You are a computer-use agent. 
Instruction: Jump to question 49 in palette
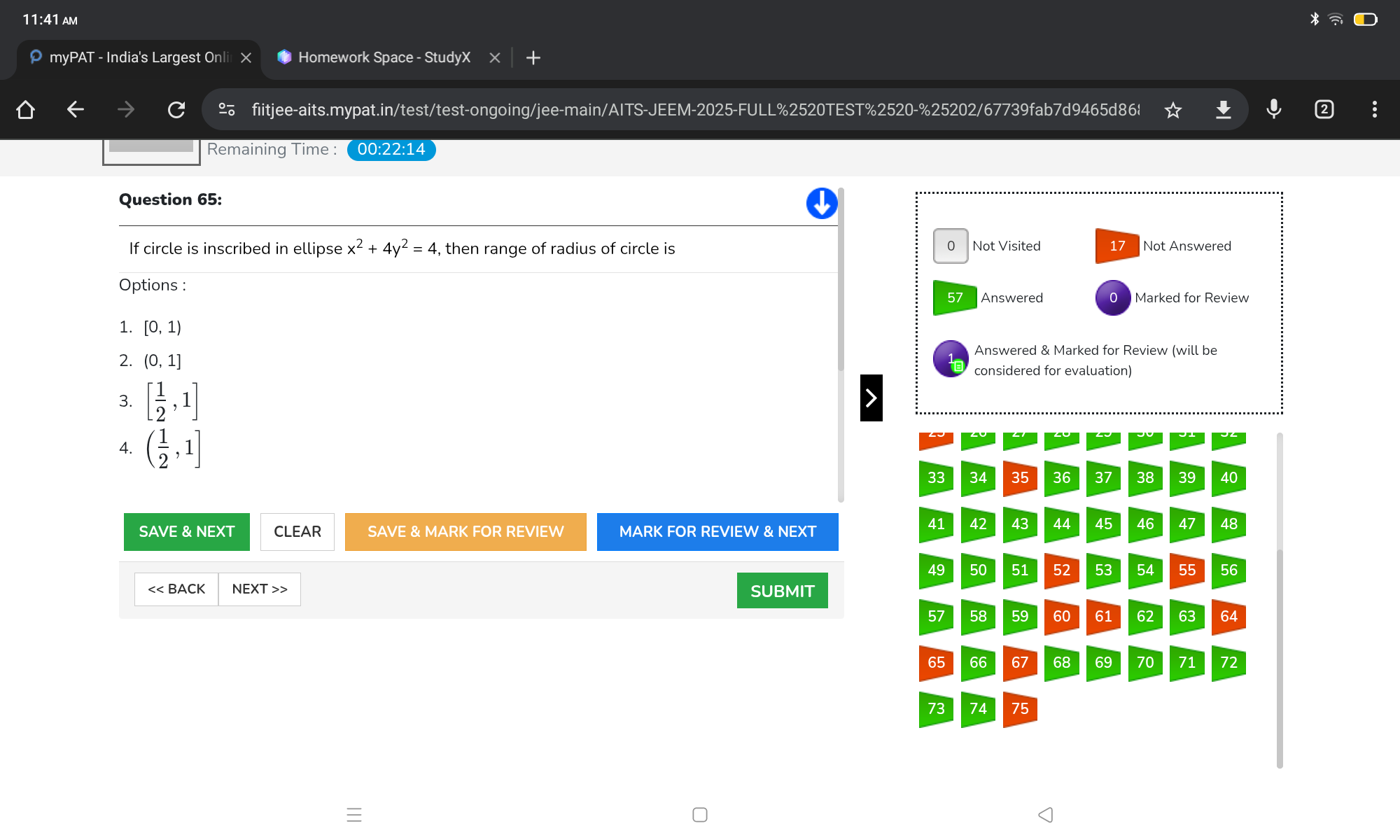click(x=937, y=570)
